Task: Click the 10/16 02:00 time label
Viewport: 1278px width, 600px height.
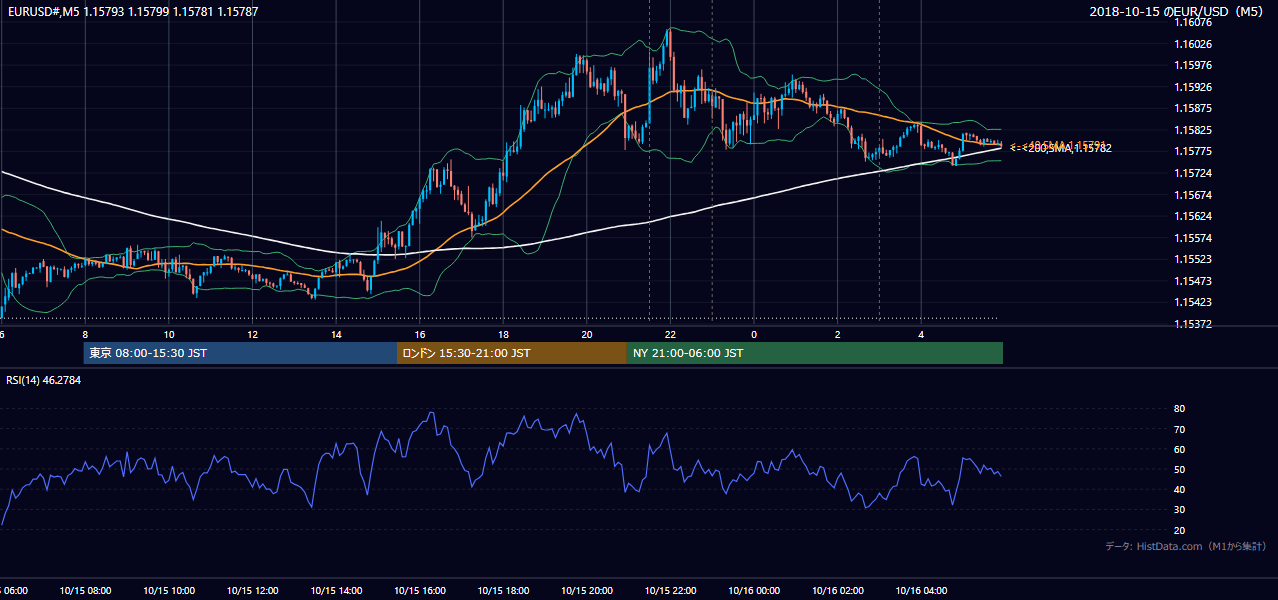Action: [x=838, y=591]
